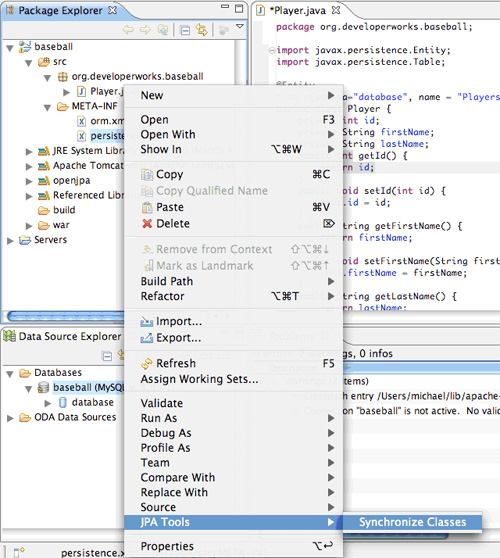This screenshot has height=558, width=500.
Task: Expand Referenced Libraries
Action: pyautogui.click(x=29, y=196)
